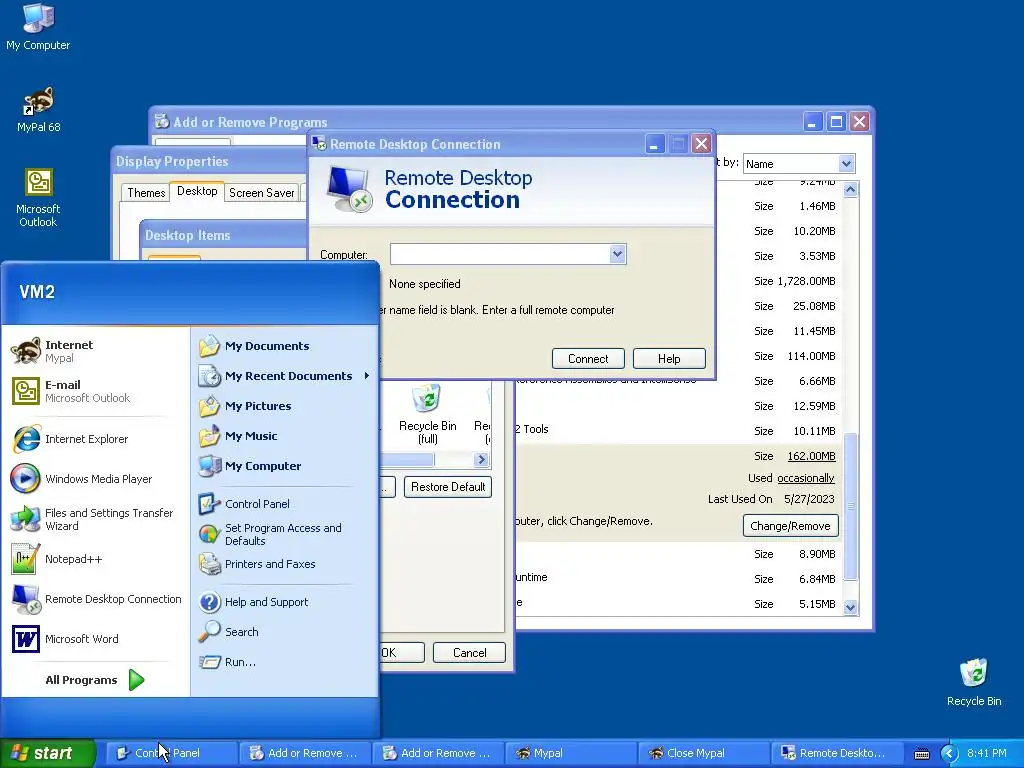The height and width of the screenshot is (768, 1024).
Task: Open Search from the Start menu
Action: (x=284, y=632)
